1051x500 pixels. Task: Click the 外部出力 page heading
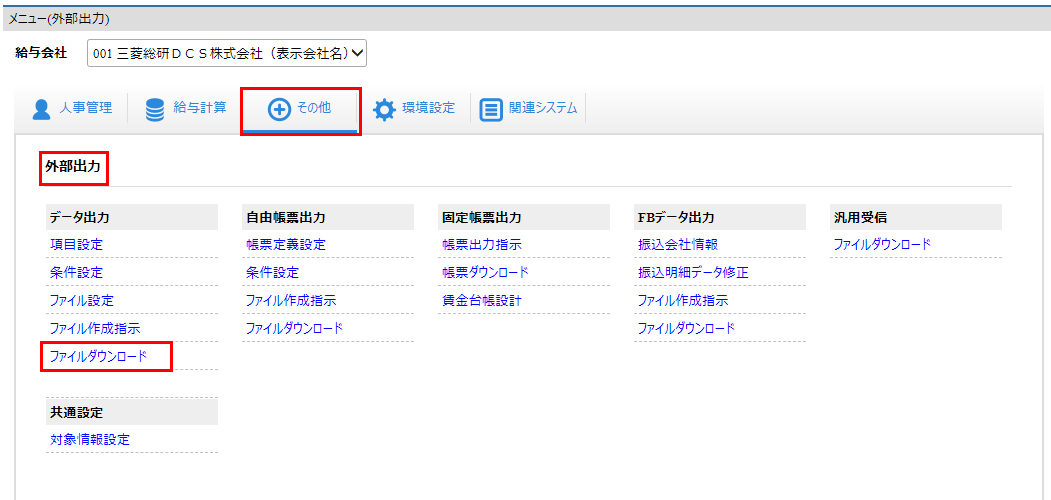(x=73, y=166)
